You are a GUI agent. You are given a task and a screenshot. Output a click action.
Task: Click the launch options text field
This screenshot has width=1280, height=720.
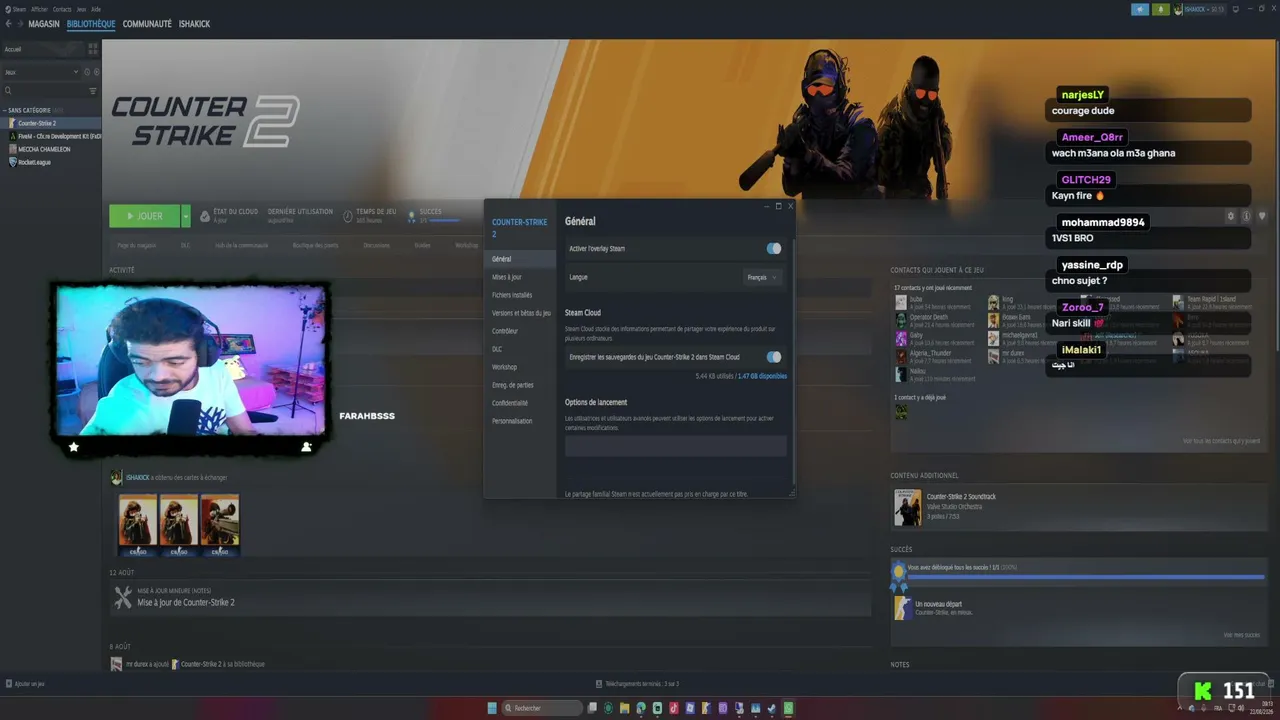tap(676, 446)
